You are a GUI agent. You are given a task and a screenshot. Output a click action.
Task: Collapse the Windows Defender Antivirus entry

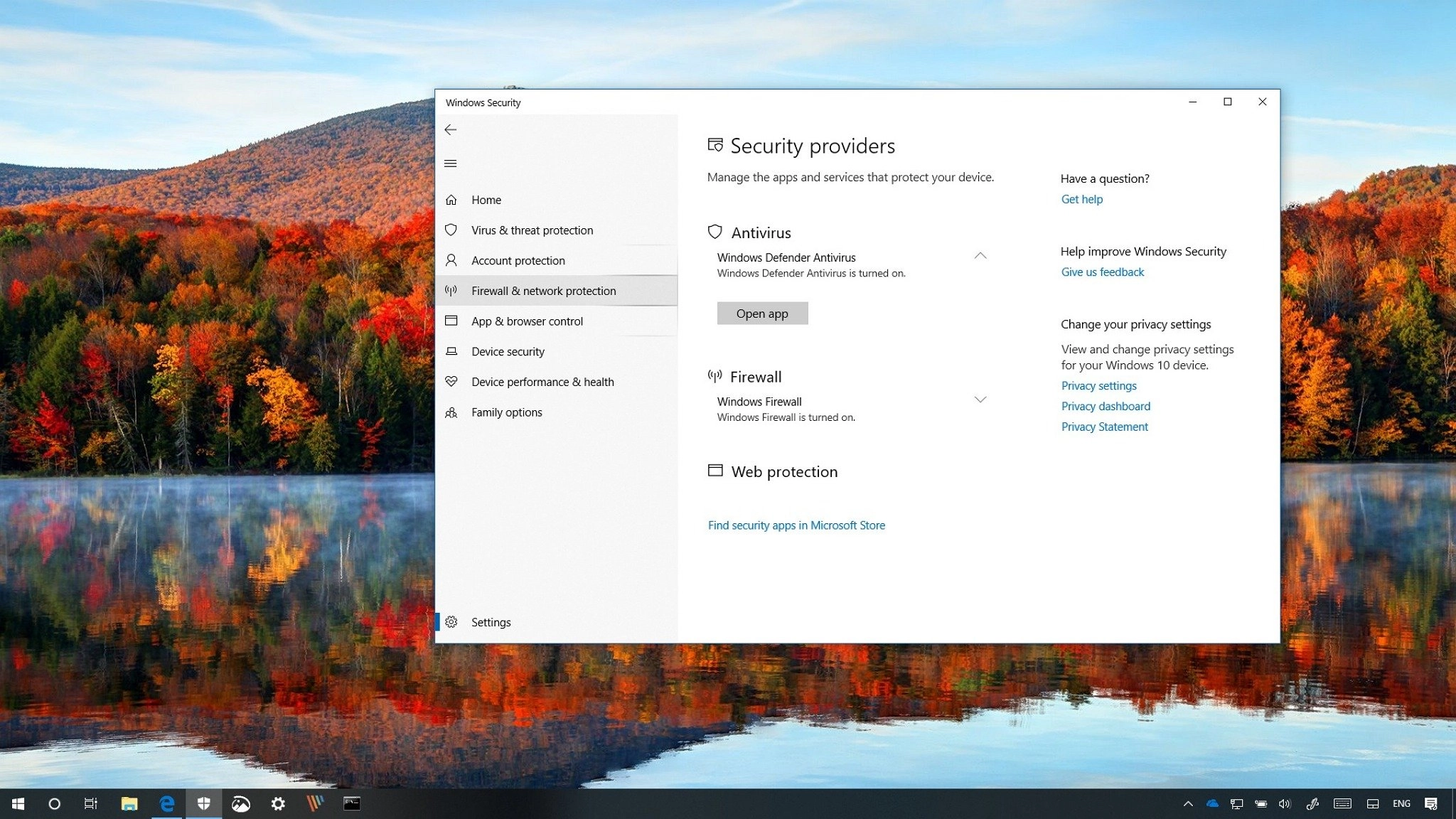(x=980, y=256)
